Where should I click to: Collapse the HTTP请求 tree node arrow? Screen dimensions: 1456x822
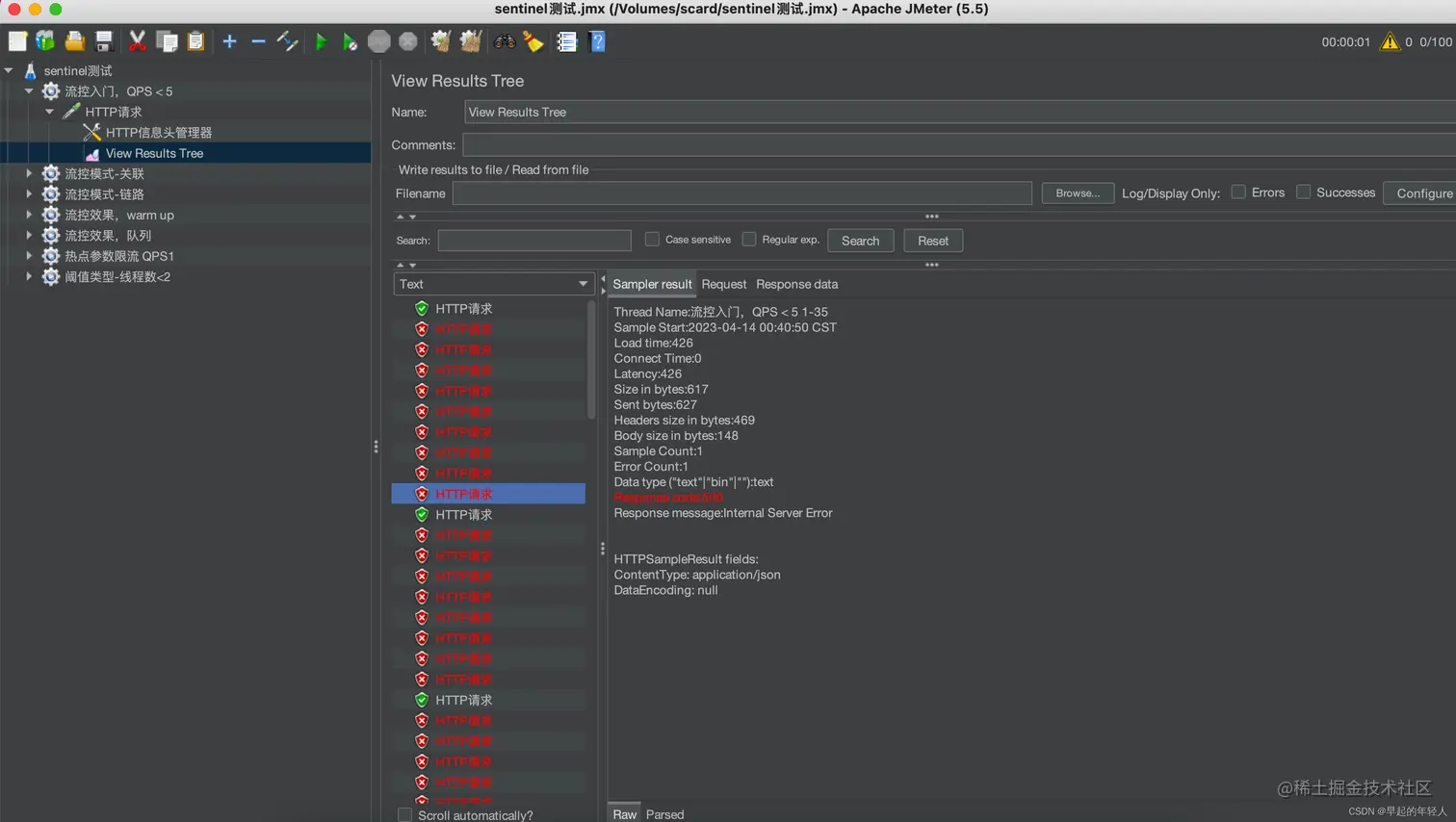point(49,112)
